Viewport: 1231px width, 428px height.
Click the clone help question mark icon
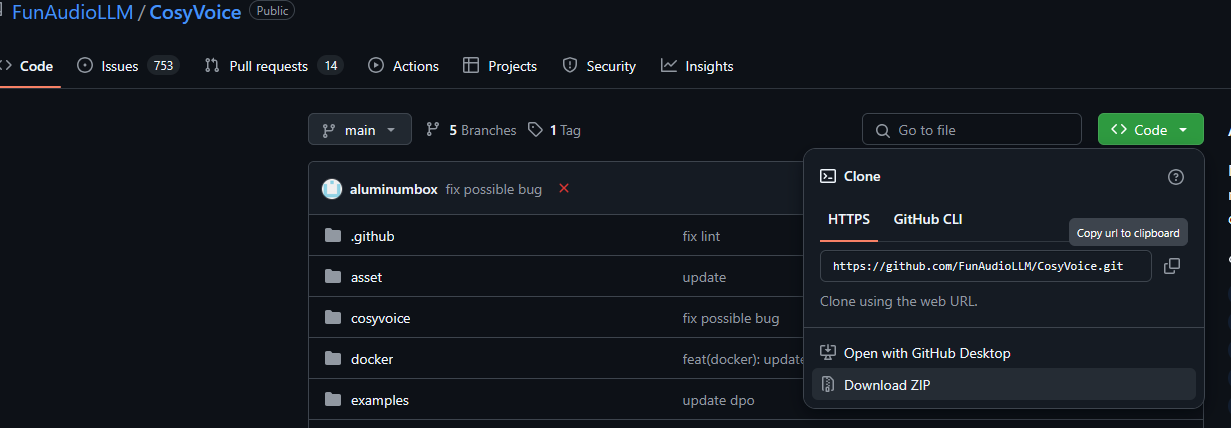click(1176, 177)
